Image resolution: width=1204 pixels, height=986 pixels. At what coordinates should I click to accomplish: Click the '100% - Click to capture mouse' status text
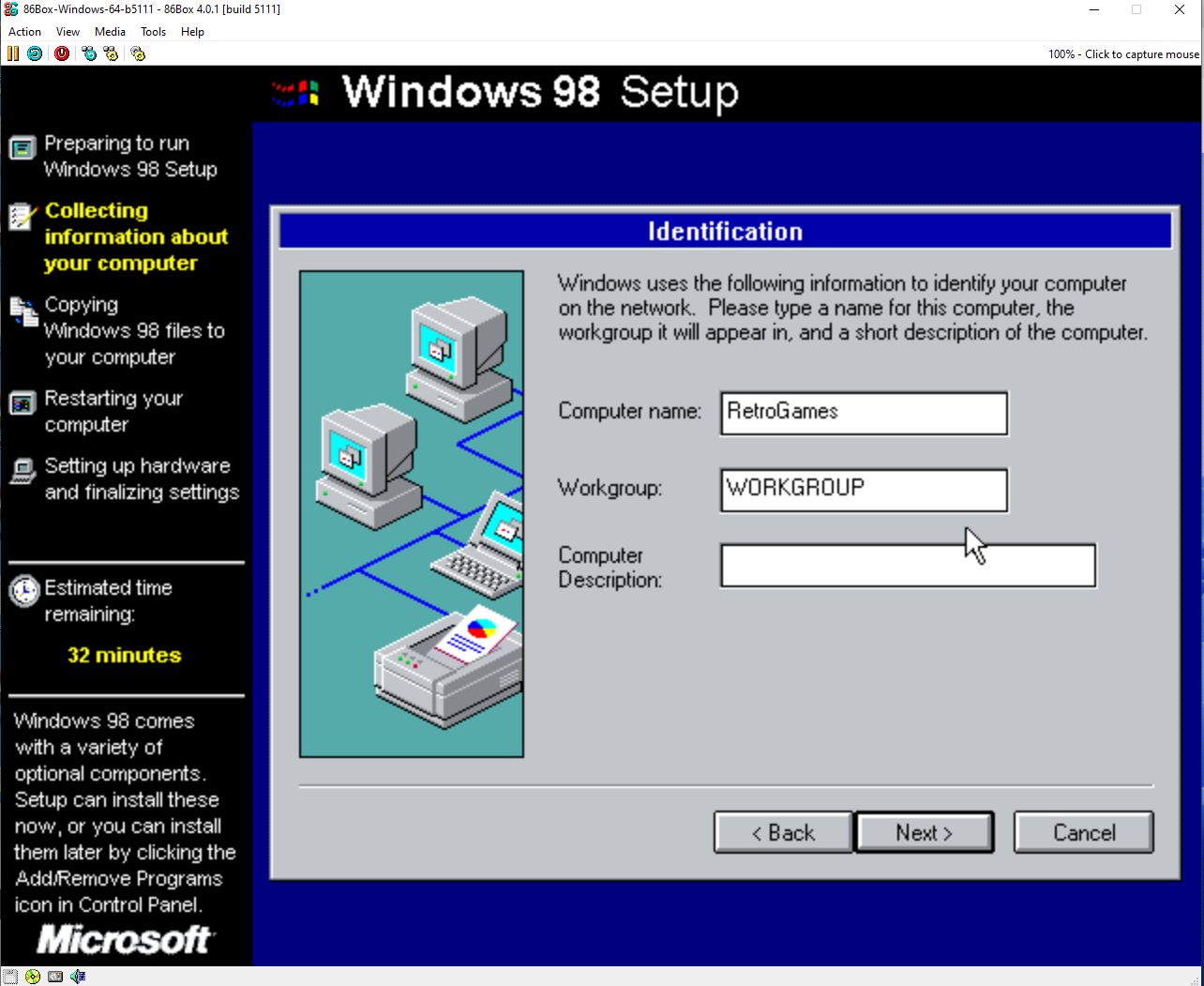1123,54
